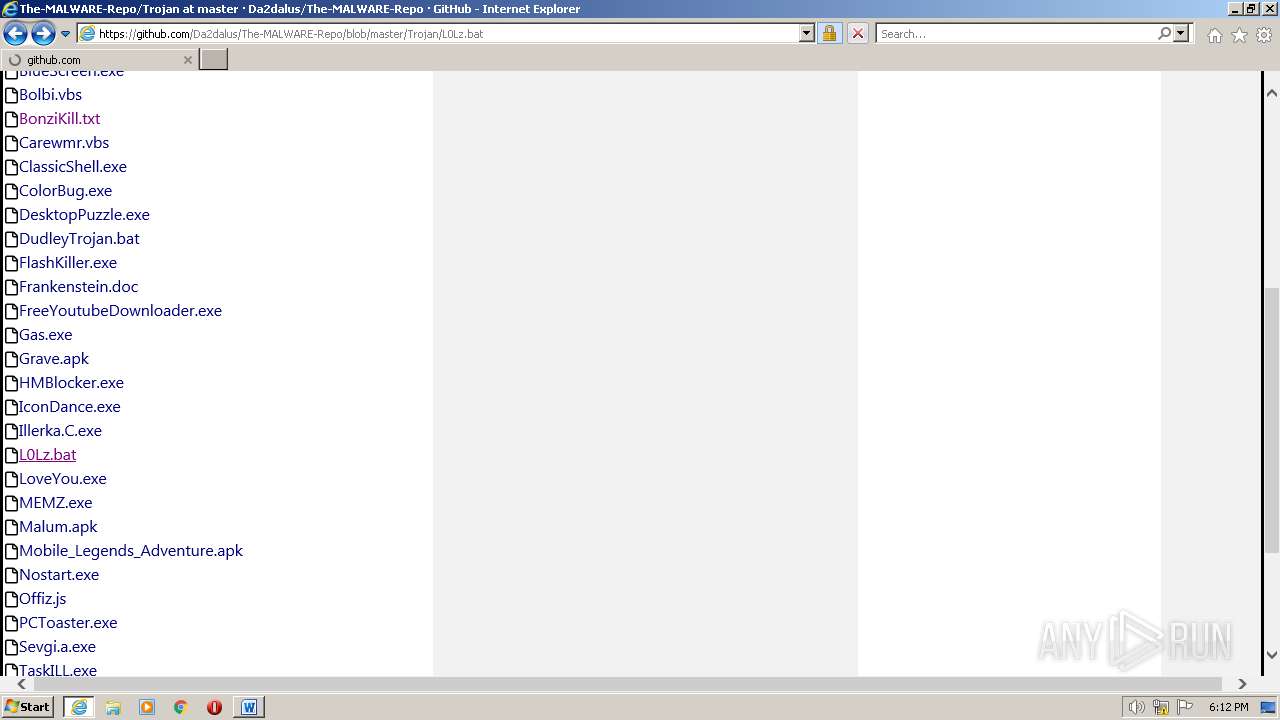Click file icon beside MEMZ.exe

(x=11, y=503)
